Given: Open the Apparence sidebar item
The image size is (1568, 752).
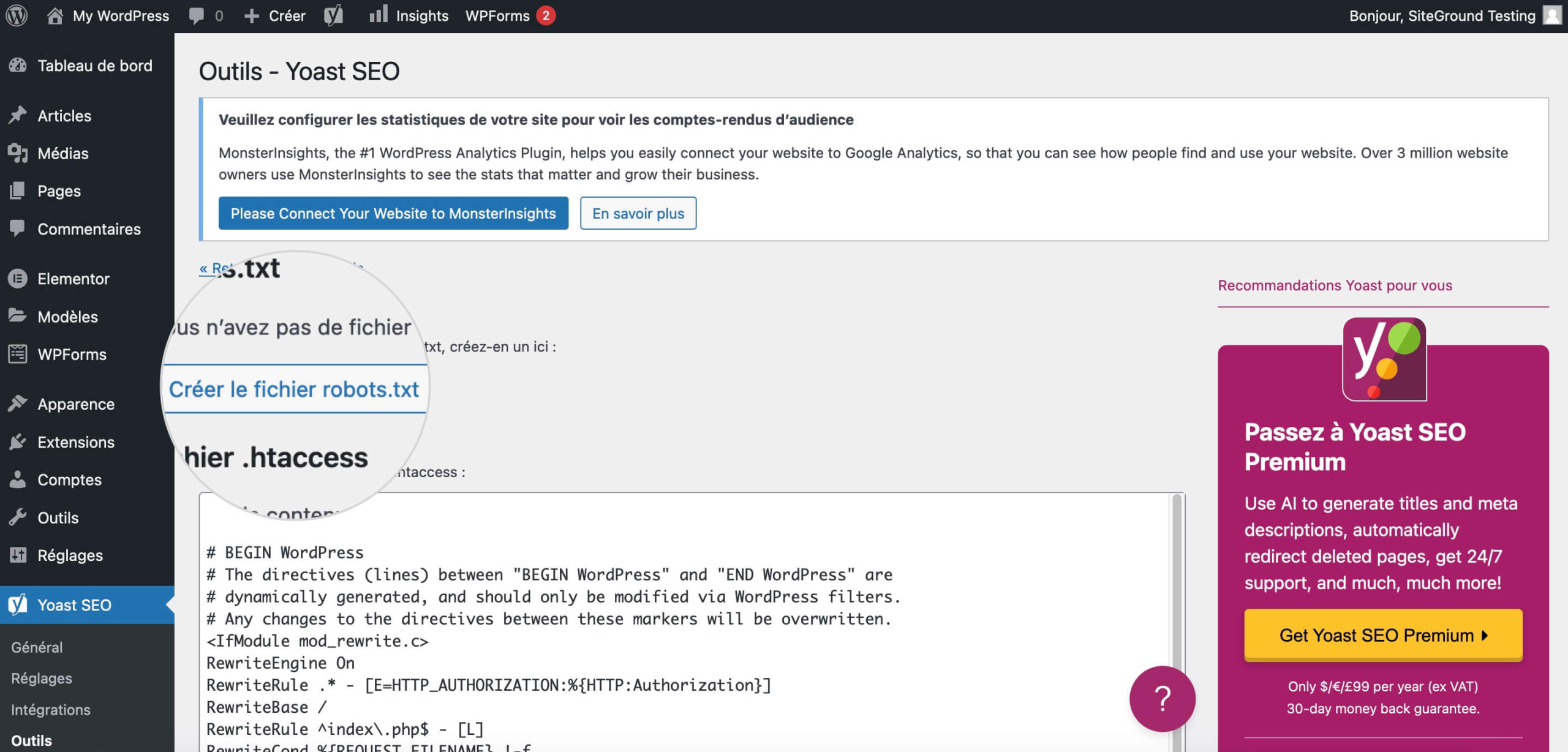Looking at the screenshot, I should (x=87, y=404).
